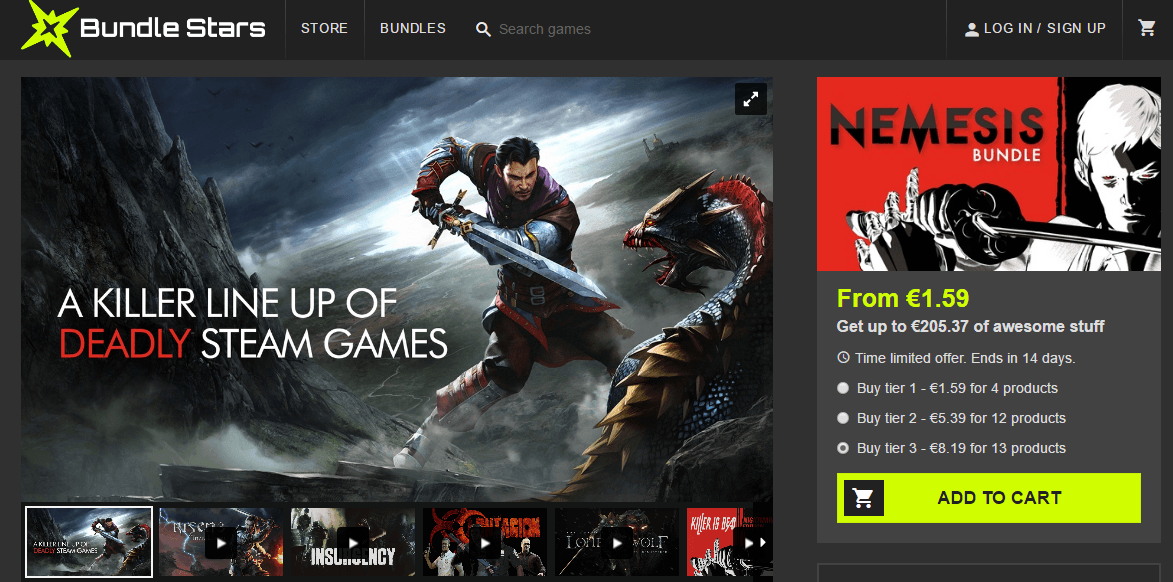Open the BUNDLES menu item

(413, 28)
